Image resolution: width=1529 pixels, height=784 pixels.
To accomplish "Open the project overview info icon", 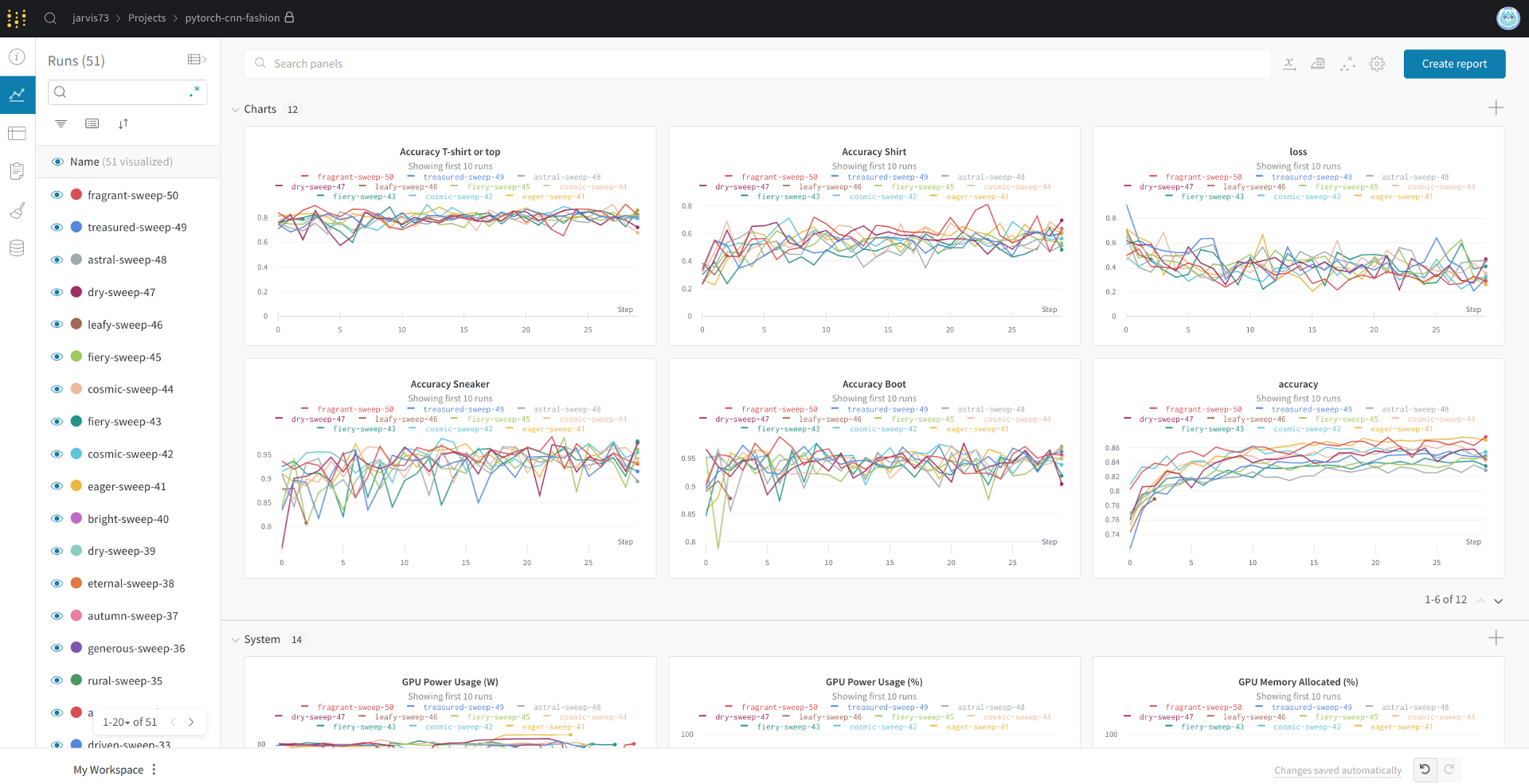I will point(17,57).
